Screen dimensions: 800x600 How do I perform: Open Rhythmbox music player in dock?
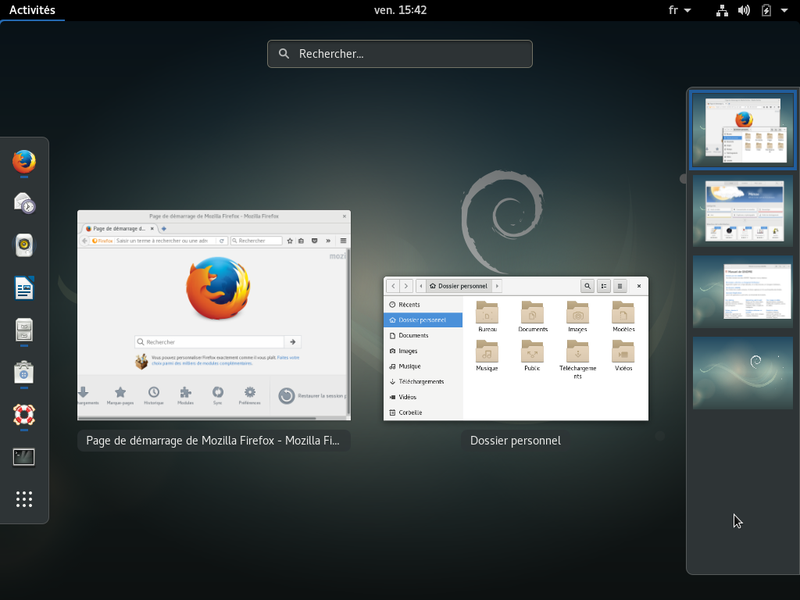pos(24,245)
